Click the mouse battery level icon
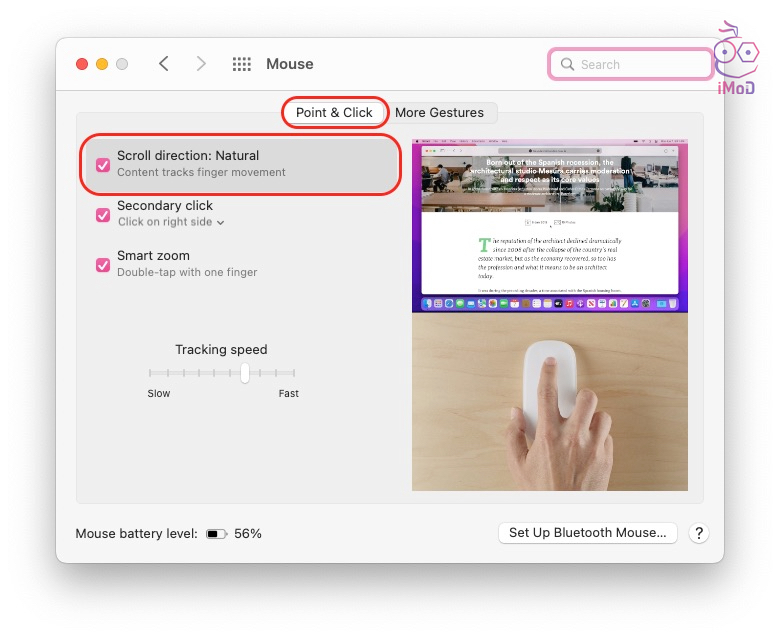This screenshot has width=780, height=637. tap(217, 534)
